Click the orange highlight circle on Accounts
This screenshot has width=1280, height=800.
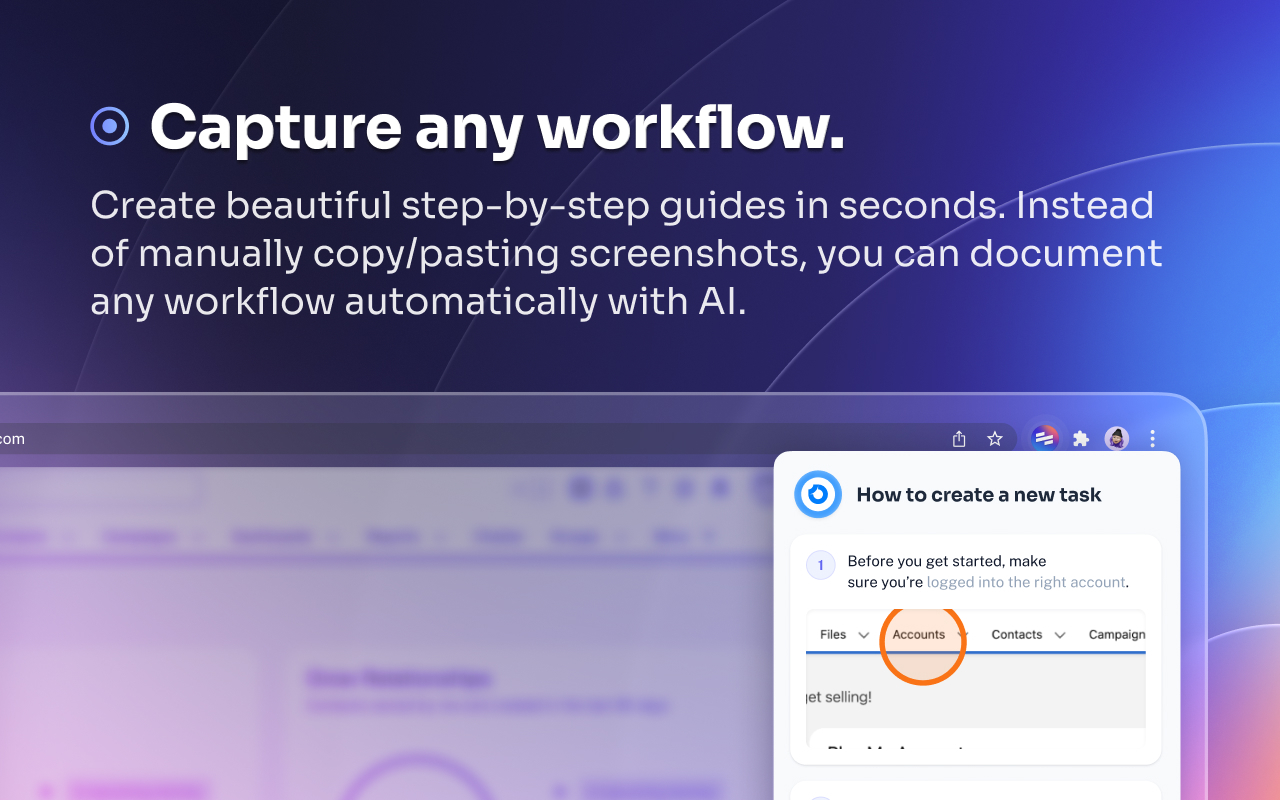point(923,644)
